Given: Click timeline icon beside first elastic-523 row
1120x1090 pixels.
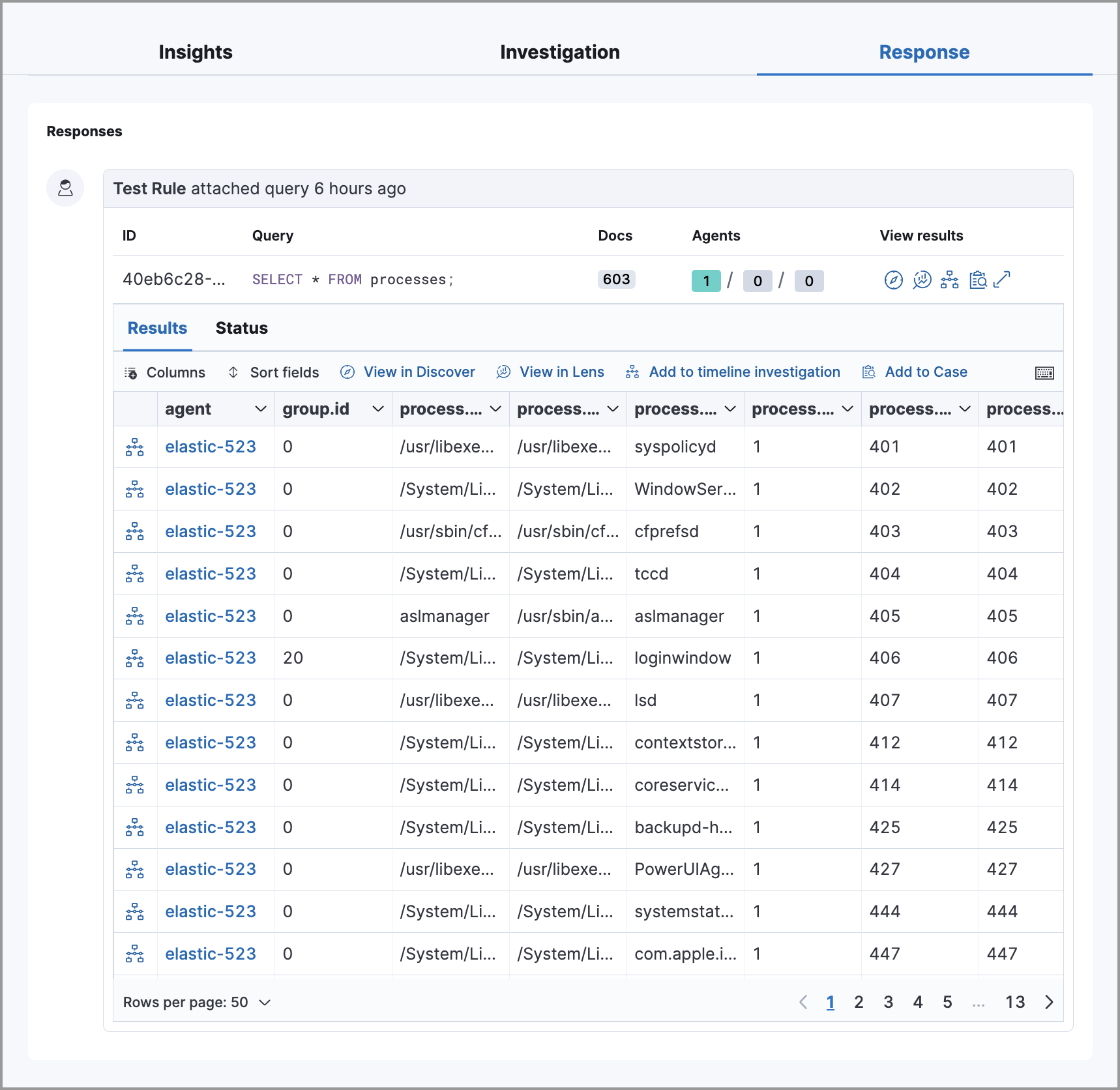Looking at the screenshot, I should 135,447.
